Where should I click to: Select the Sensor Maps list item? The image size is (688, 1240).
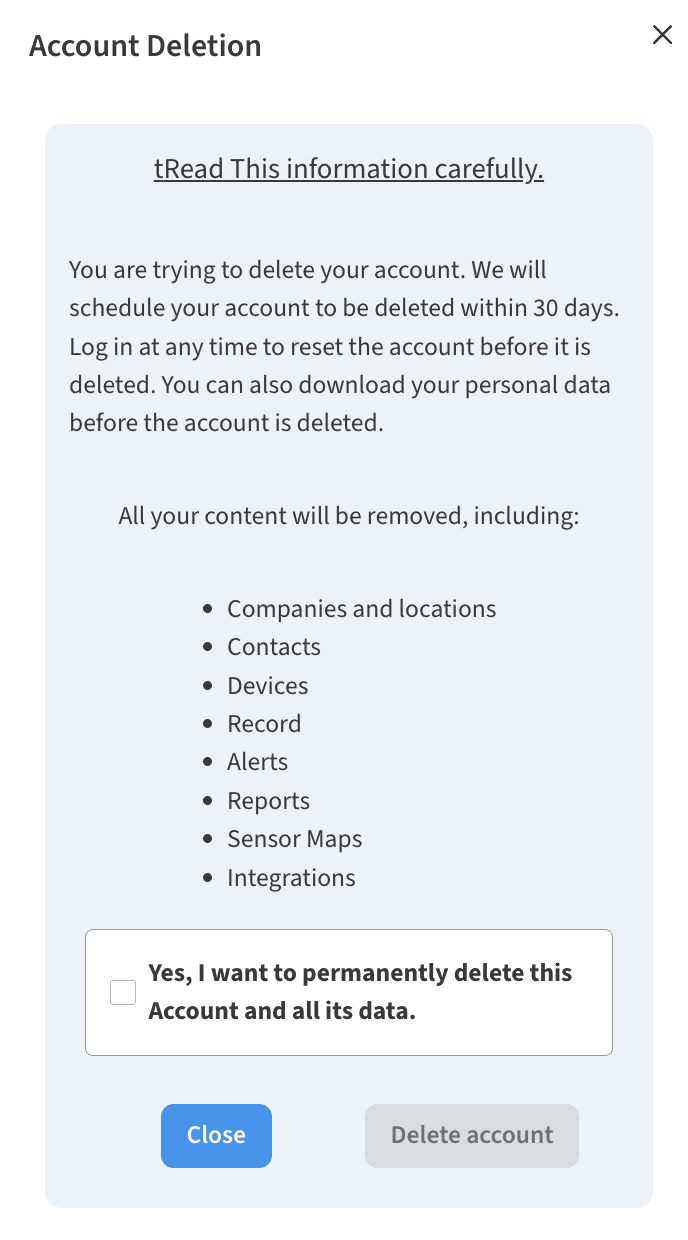294,839
